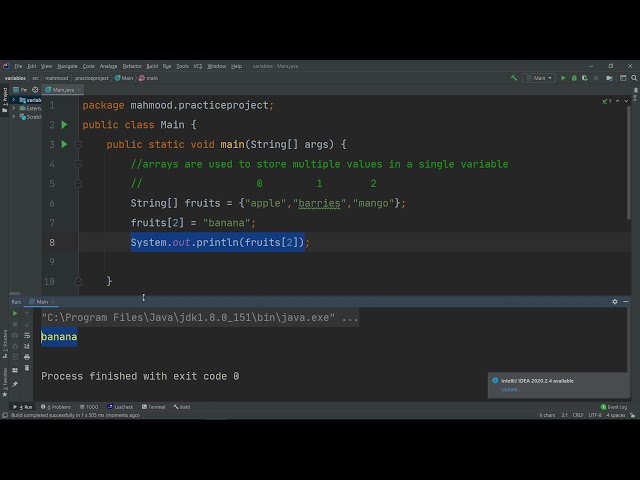Click the Project panel locate target icon

click(35, 89)
